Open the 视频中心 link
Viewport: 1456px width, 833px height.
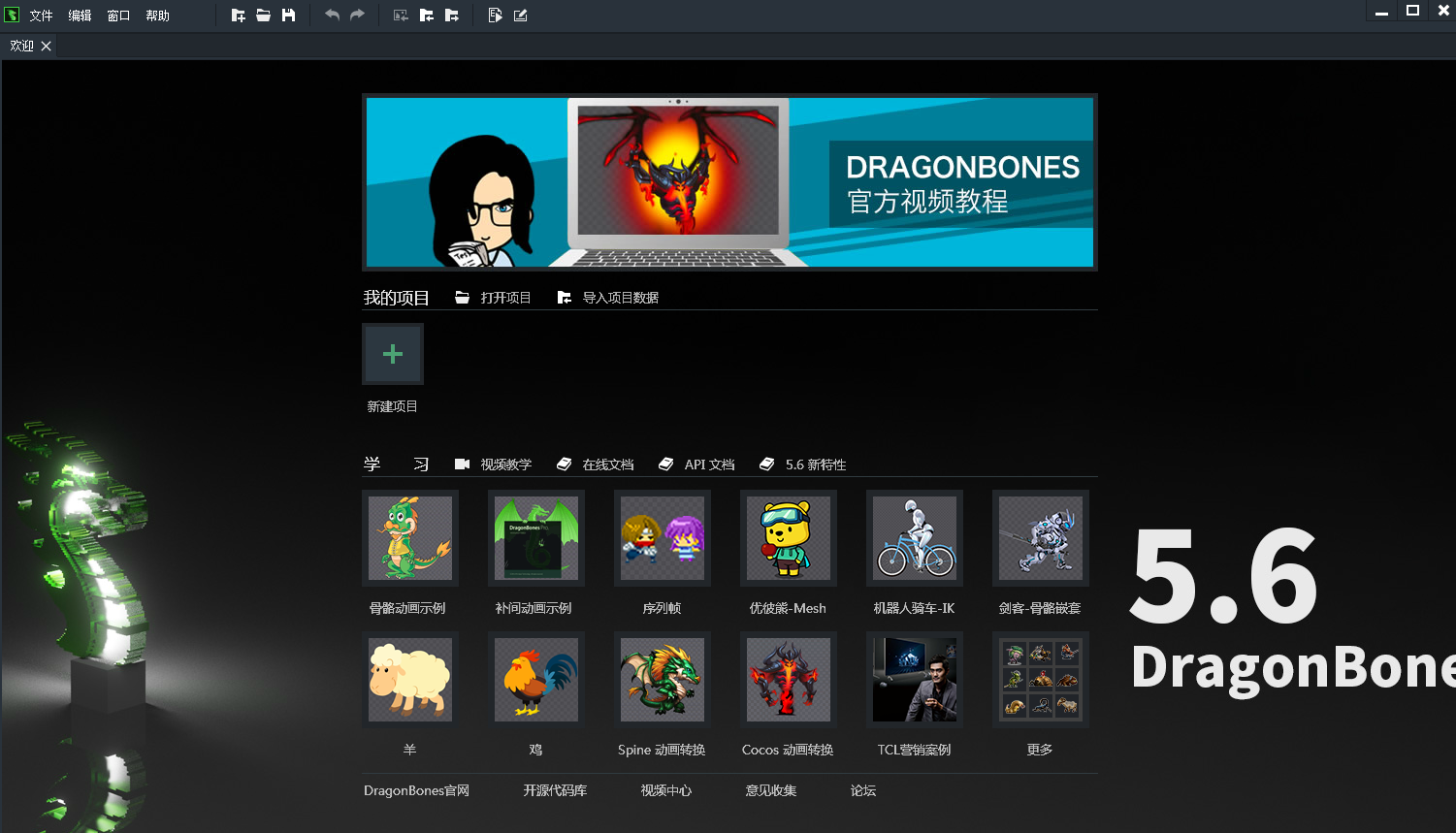tap(666, 790)
